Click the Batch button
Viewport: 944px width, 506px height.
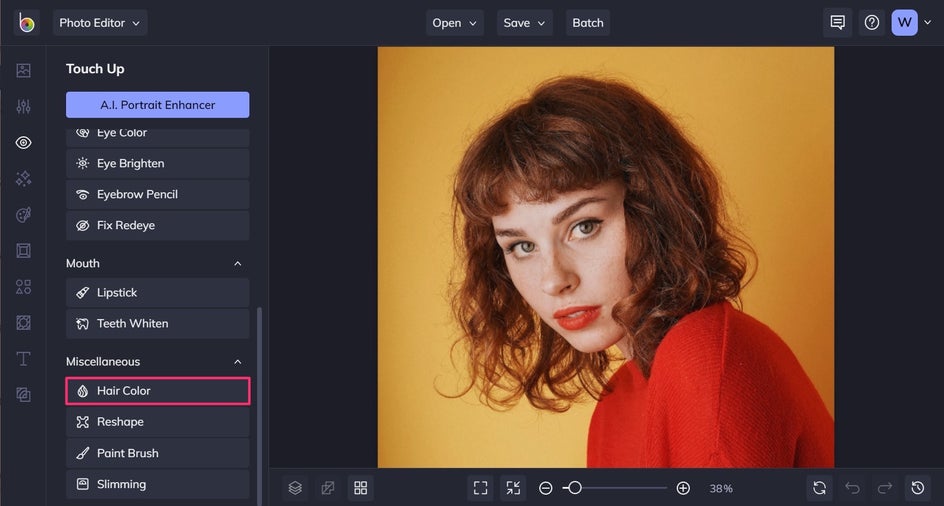click(588, 23)
